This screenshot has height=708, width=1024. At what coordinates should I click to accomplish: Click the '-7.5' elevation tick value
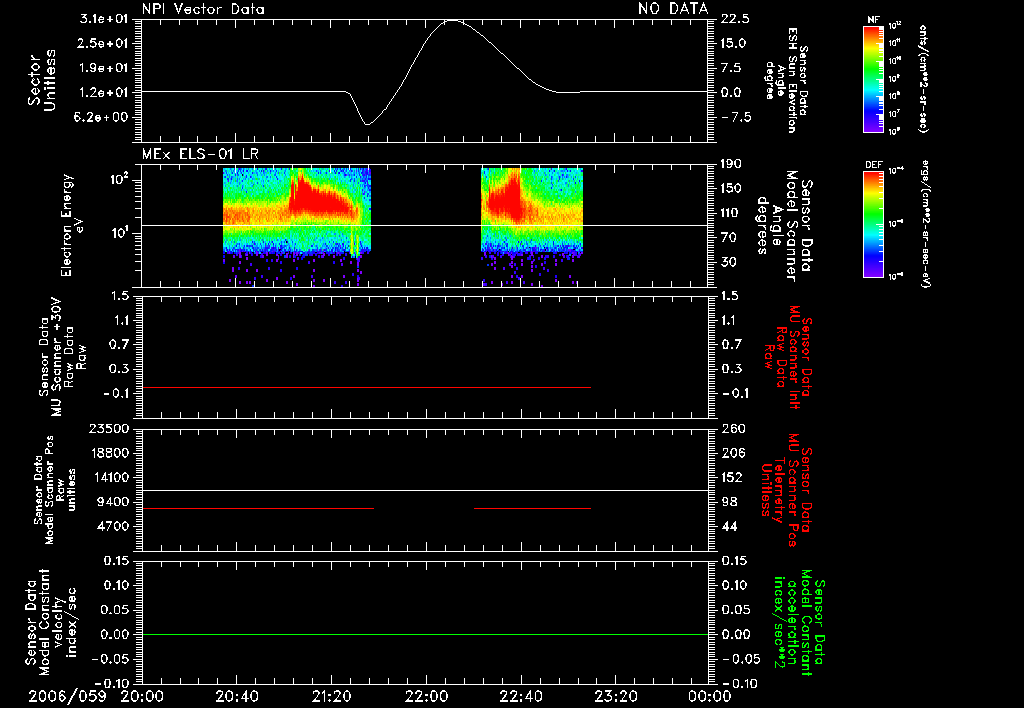click(735, 117)
